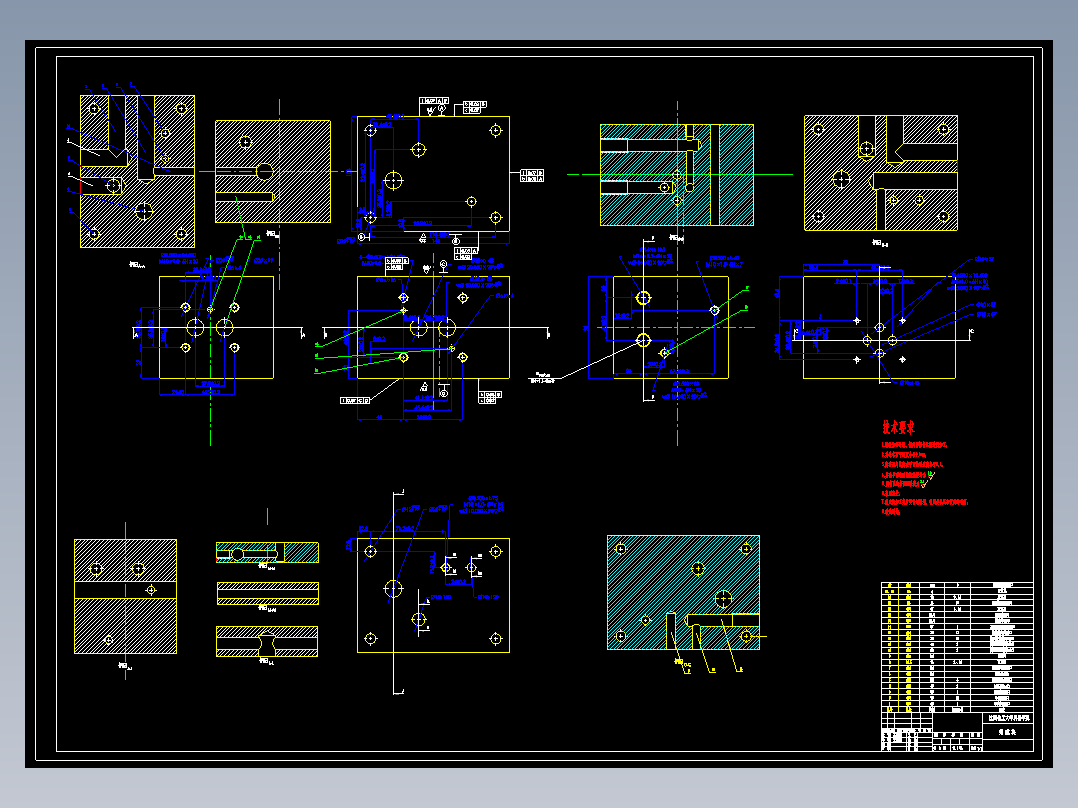This screenshot has height=808, width=1078.
Task: Click the title block below the parts list
Action: (957, 732)
